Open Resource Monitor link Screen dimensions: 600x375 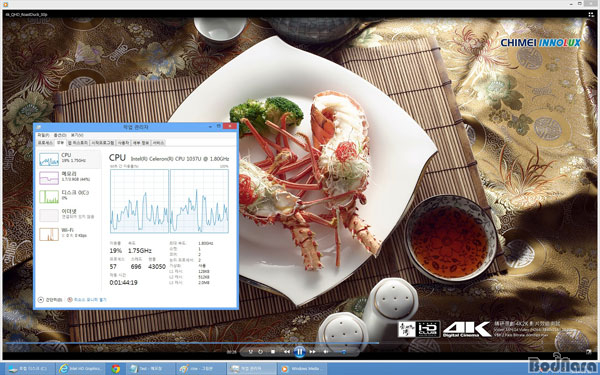click(87, 300)
